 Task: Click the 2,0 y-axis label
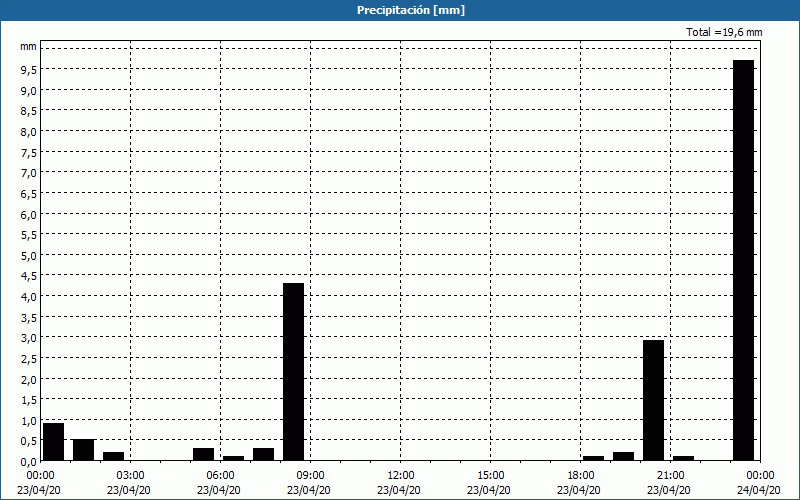coord(29,380)
